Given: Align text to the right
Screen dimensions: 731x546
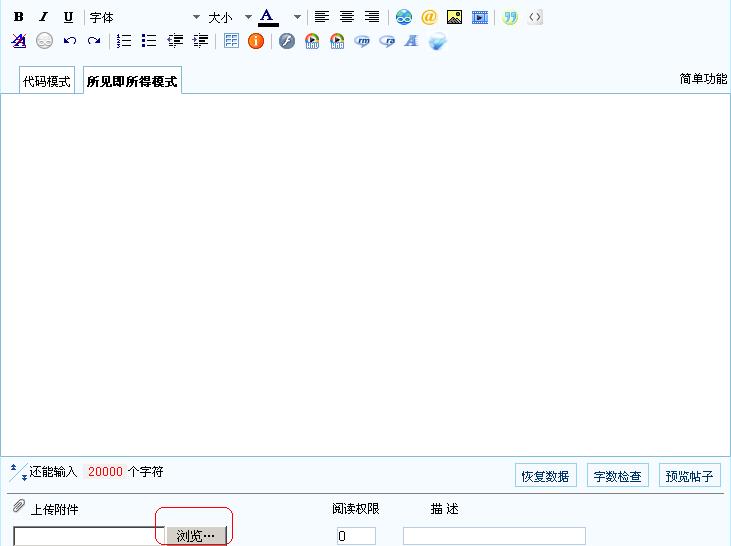Looking at the screenshot, I should [372, 17].
